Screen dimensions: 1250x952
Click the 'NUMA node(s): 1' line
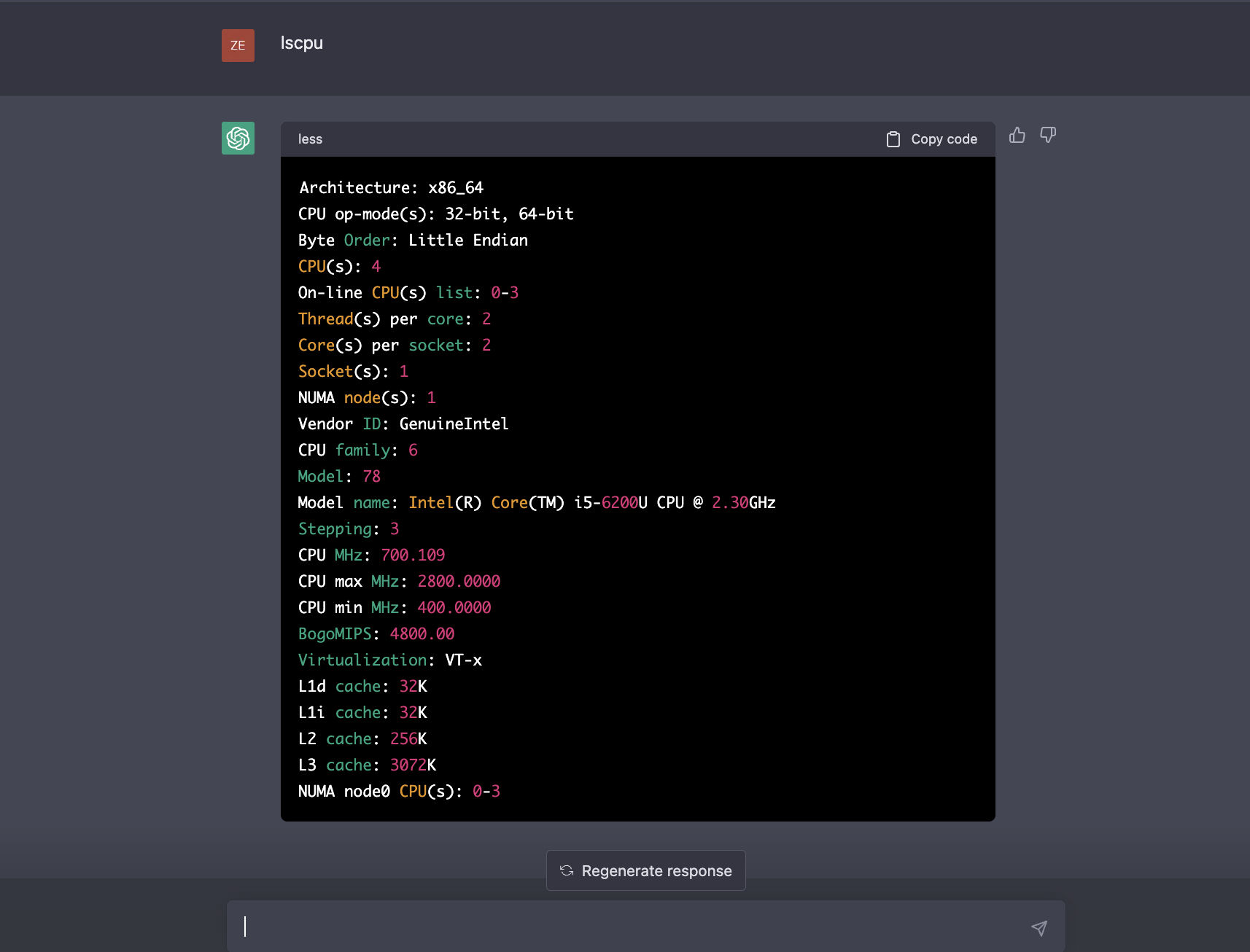(367, 398)
